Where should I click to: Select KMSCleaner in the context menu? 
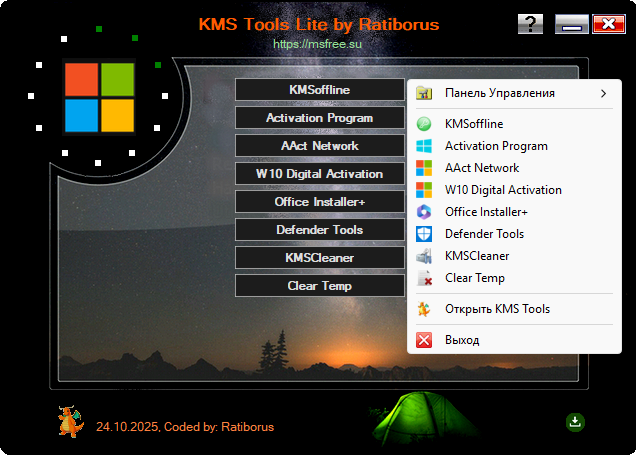pyautogui.click(x=514, y=256)
